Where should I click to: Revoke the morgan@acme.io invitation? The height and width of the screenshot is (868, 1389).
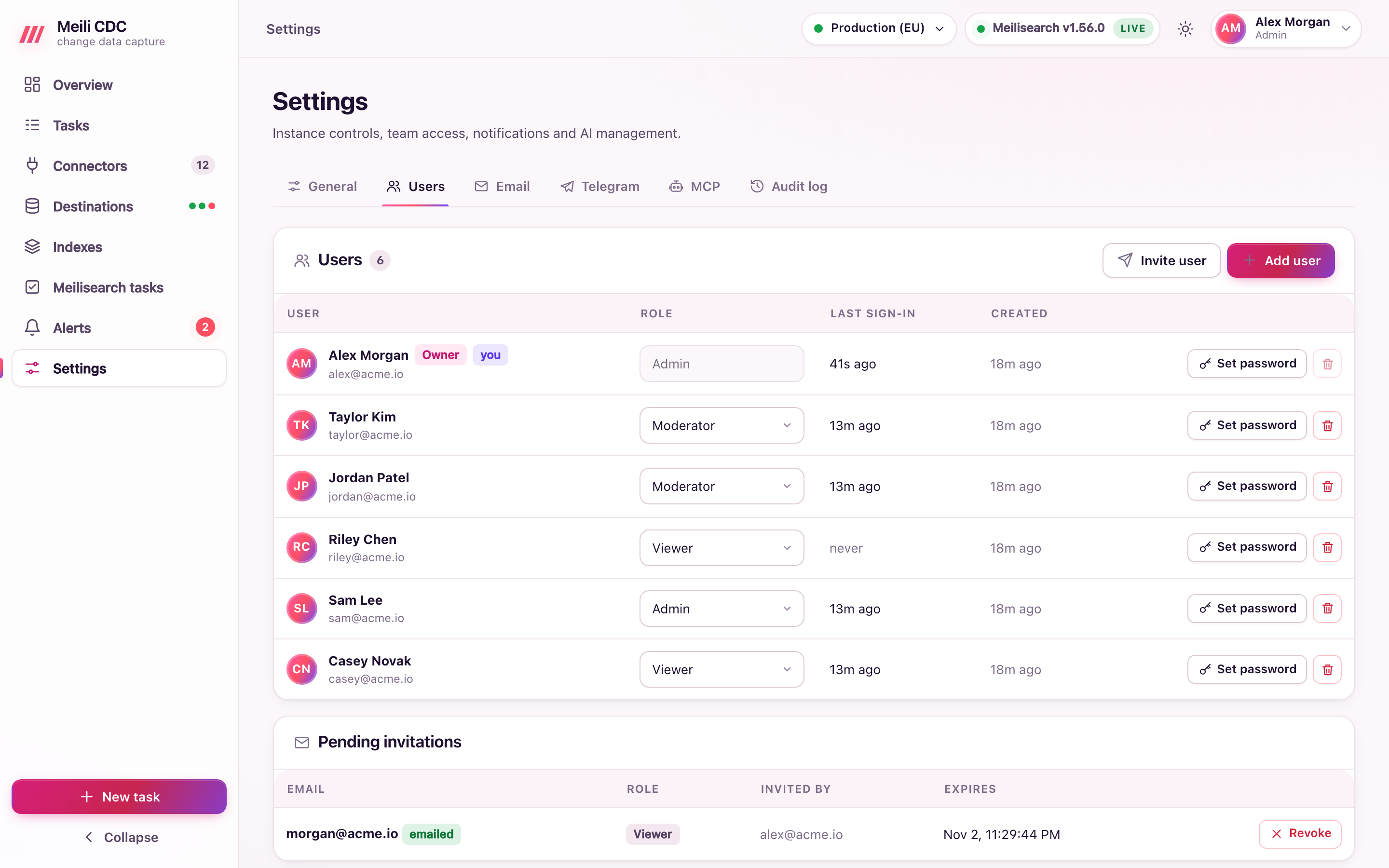pyautogui.click(x=1300, y=834)
